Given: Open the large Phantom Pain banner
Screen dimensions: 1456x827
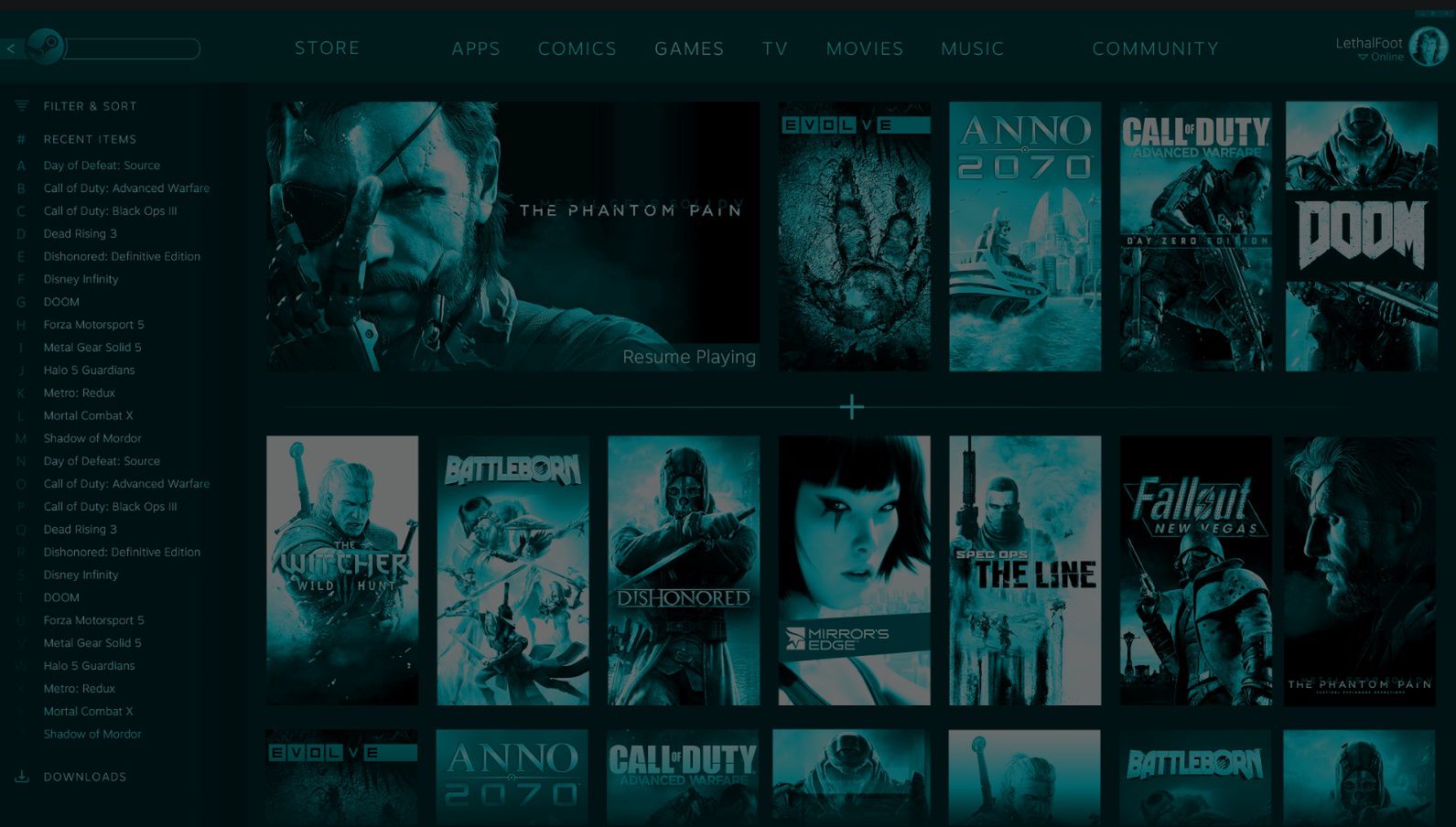Looking at the screenshot, I should (512, 236).
